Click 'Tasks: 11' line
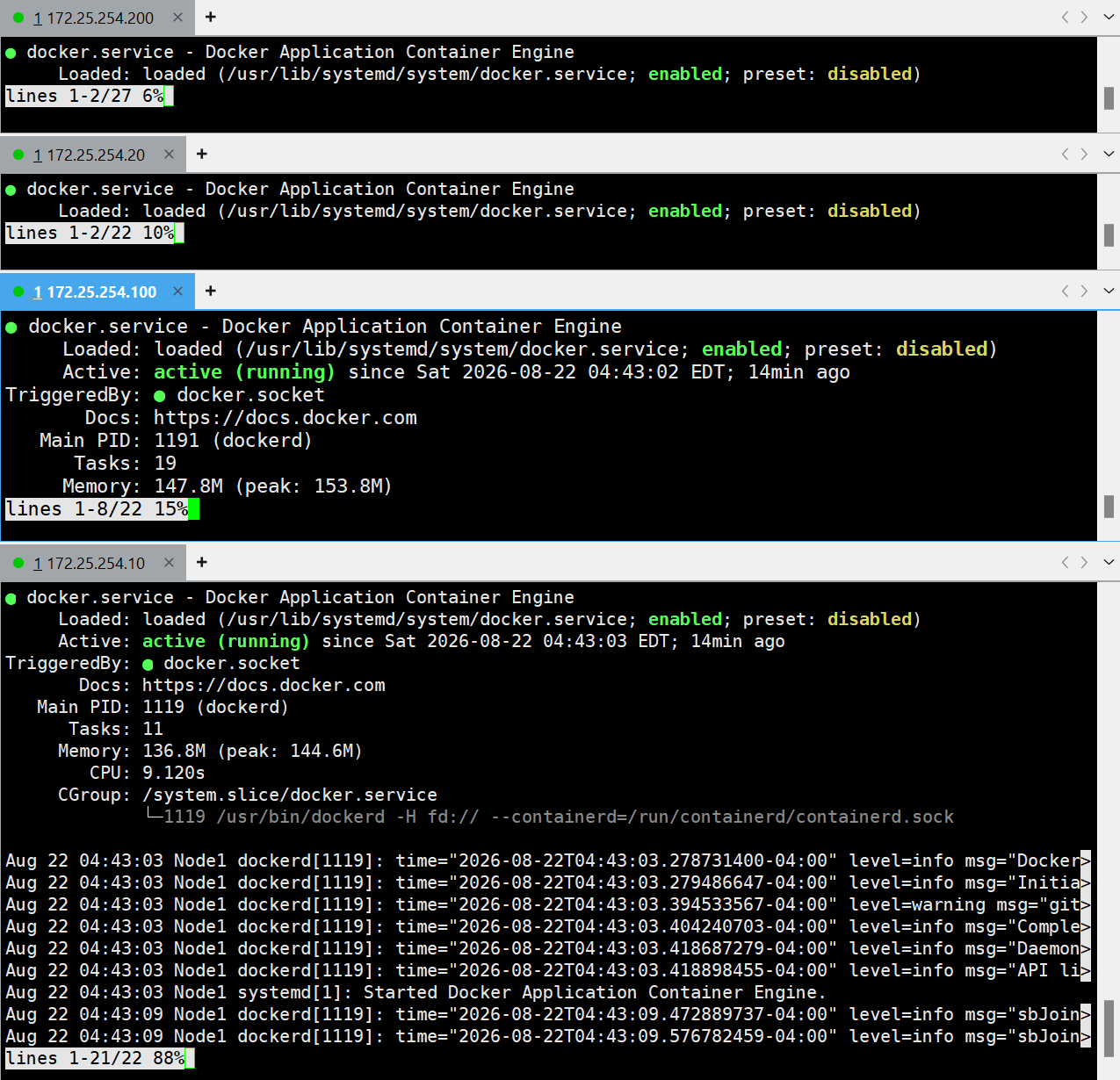This screenshot has width=1120, height=1080. pos(116,729)
